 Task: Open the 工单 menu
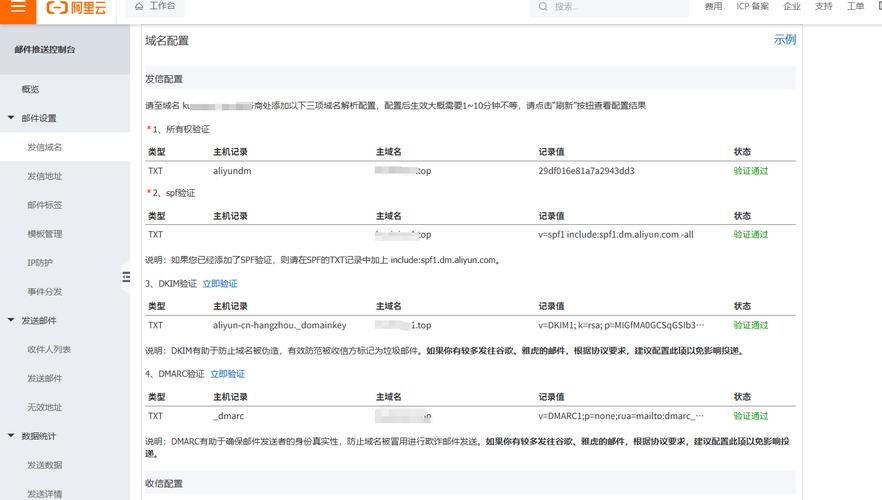coord(855,6)
